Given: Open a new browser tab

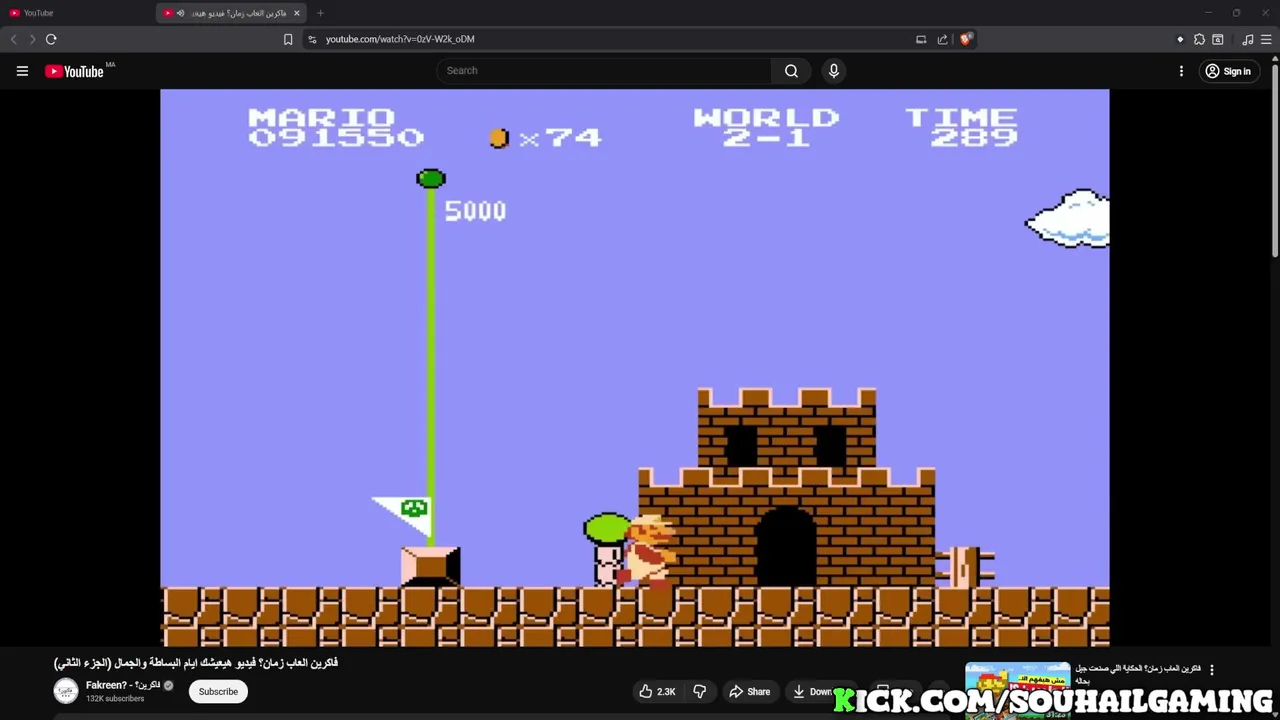Looking at the screenshot, I should coord(320,13).
